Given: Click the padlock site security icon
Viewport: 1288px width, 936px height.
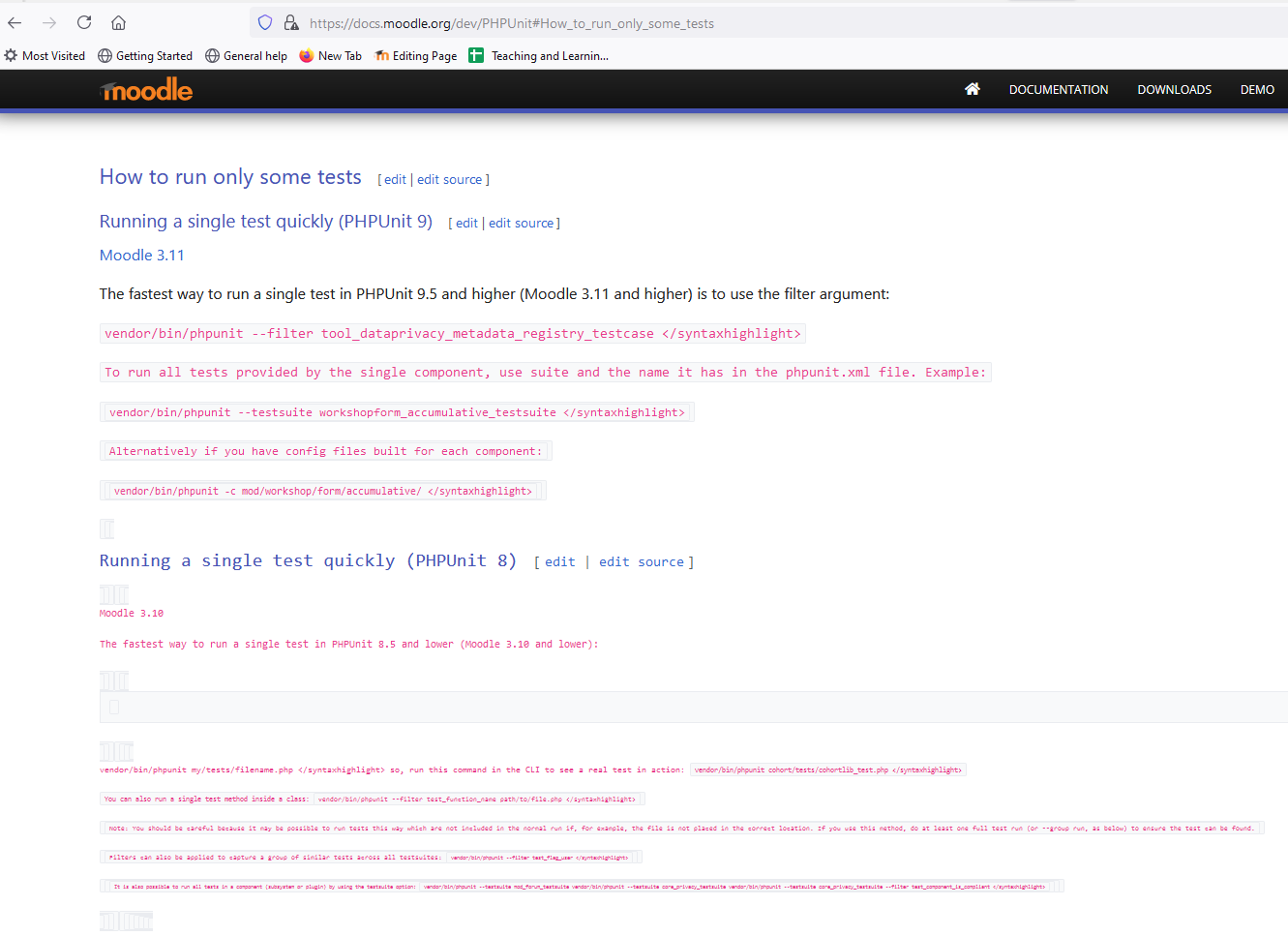Looking at the screenshot, I should (290, 22).
